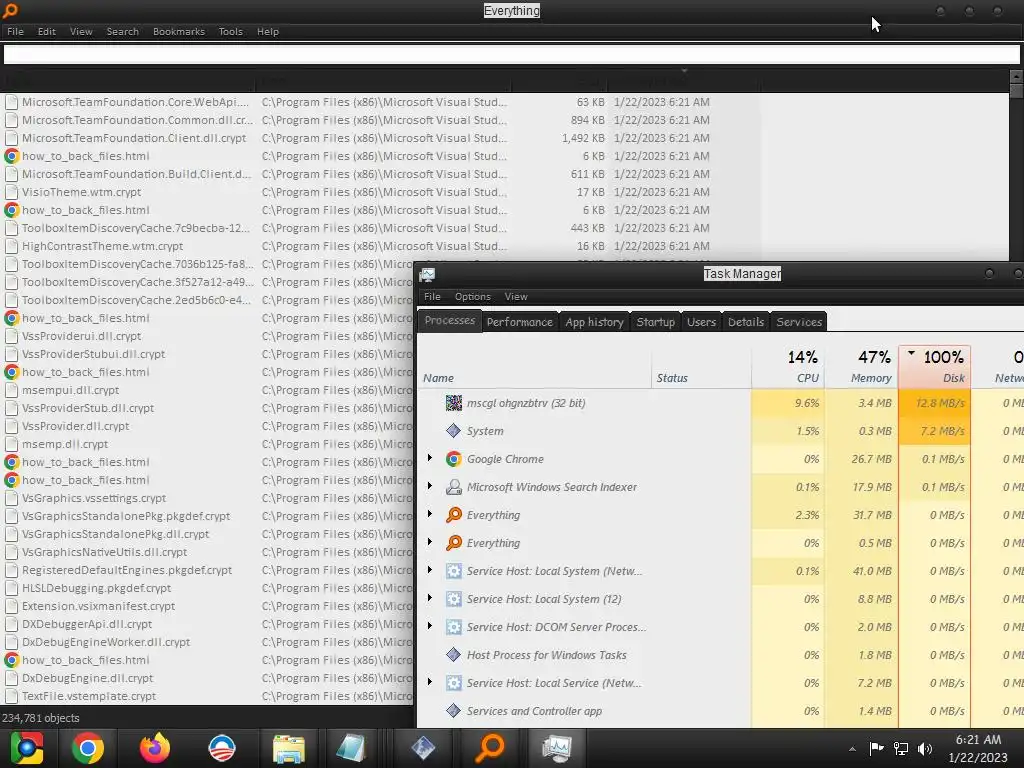Click file icon of HLSLDebugging.pkgdef.crypt
The width and height of the screenshot is (1024, 768).
11,588
